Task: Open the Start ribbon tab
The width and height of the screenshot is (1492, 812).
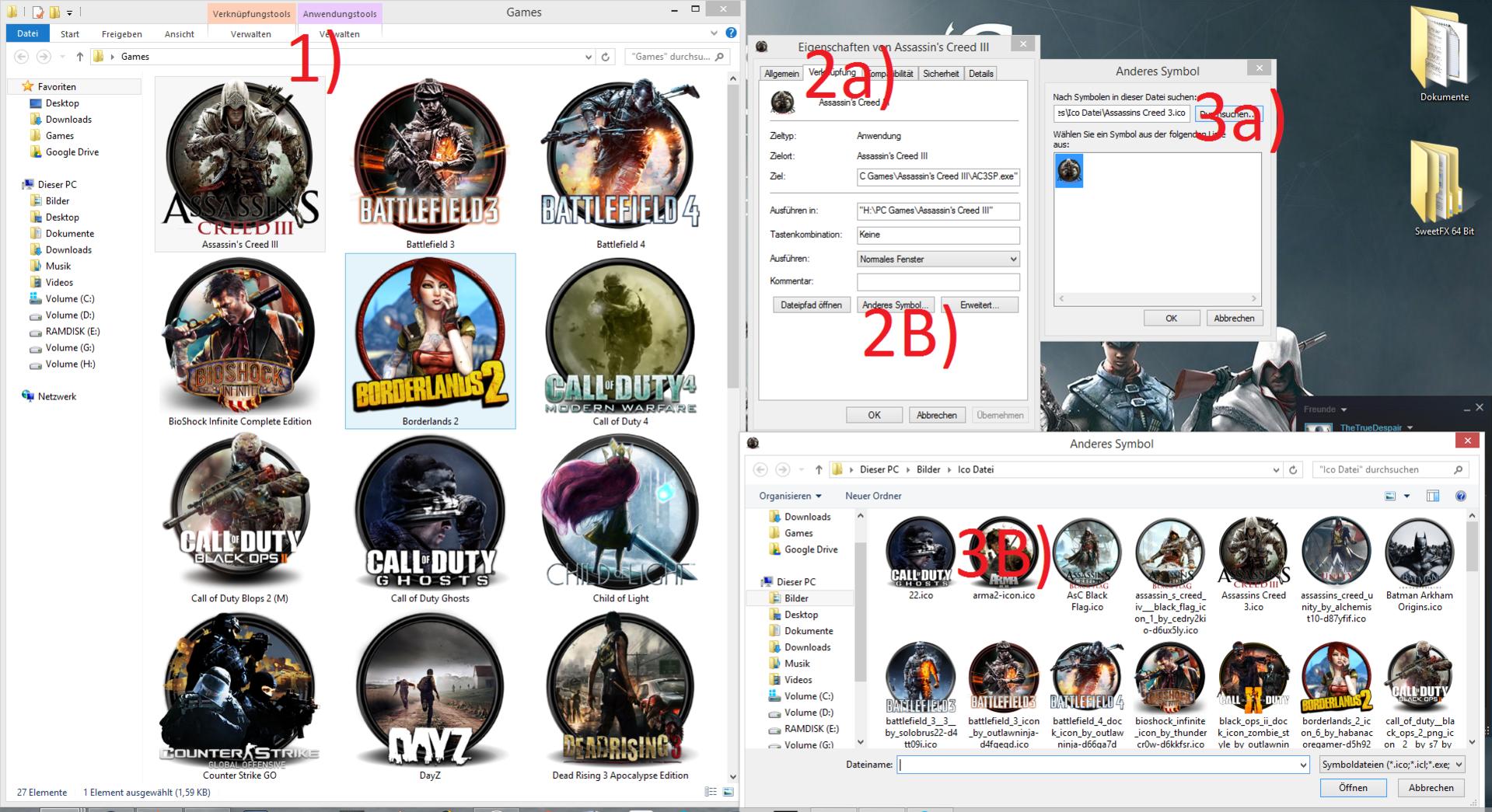Action: click(x=70, y=34)
